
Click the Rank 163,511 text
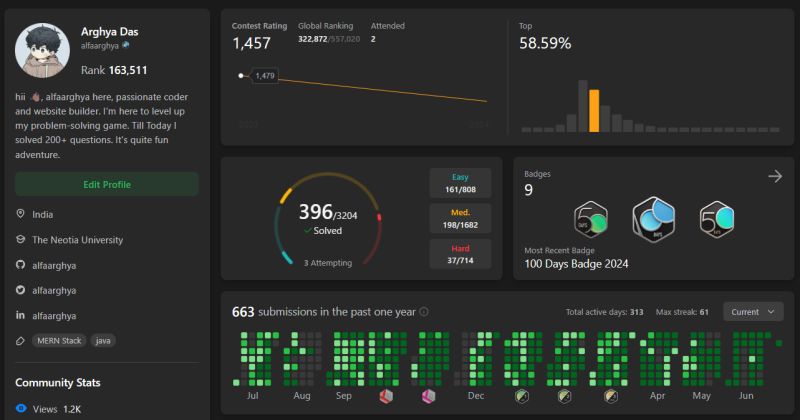click(114, 70)
